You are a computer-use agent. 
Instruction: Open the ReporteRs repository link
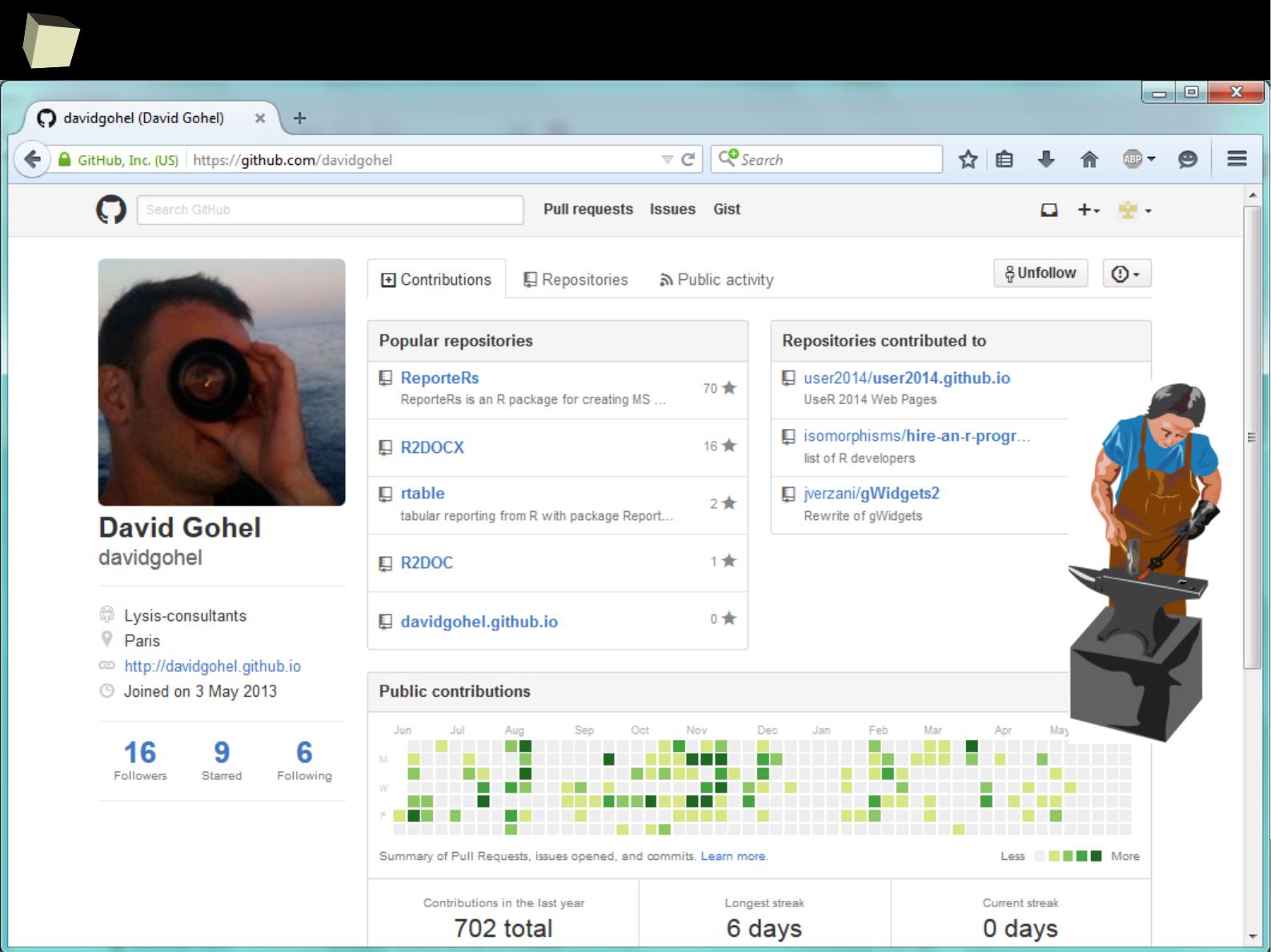coord(439,378)
